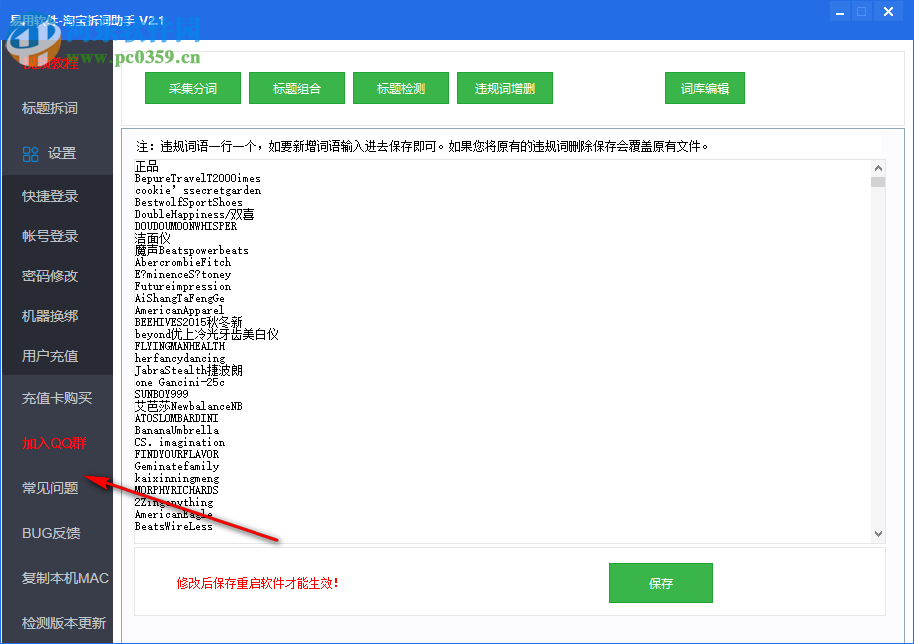
Task: Click the BeatsWireLess line
Action: [x=174, y=526]
